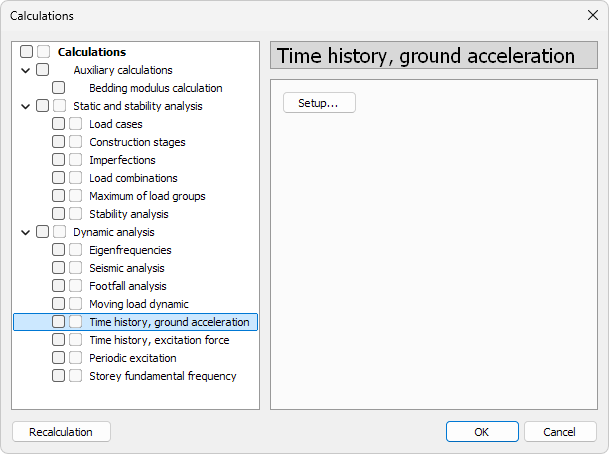
Task: Collapse the Dynamic analysis branch
Action: coord(26,232)
